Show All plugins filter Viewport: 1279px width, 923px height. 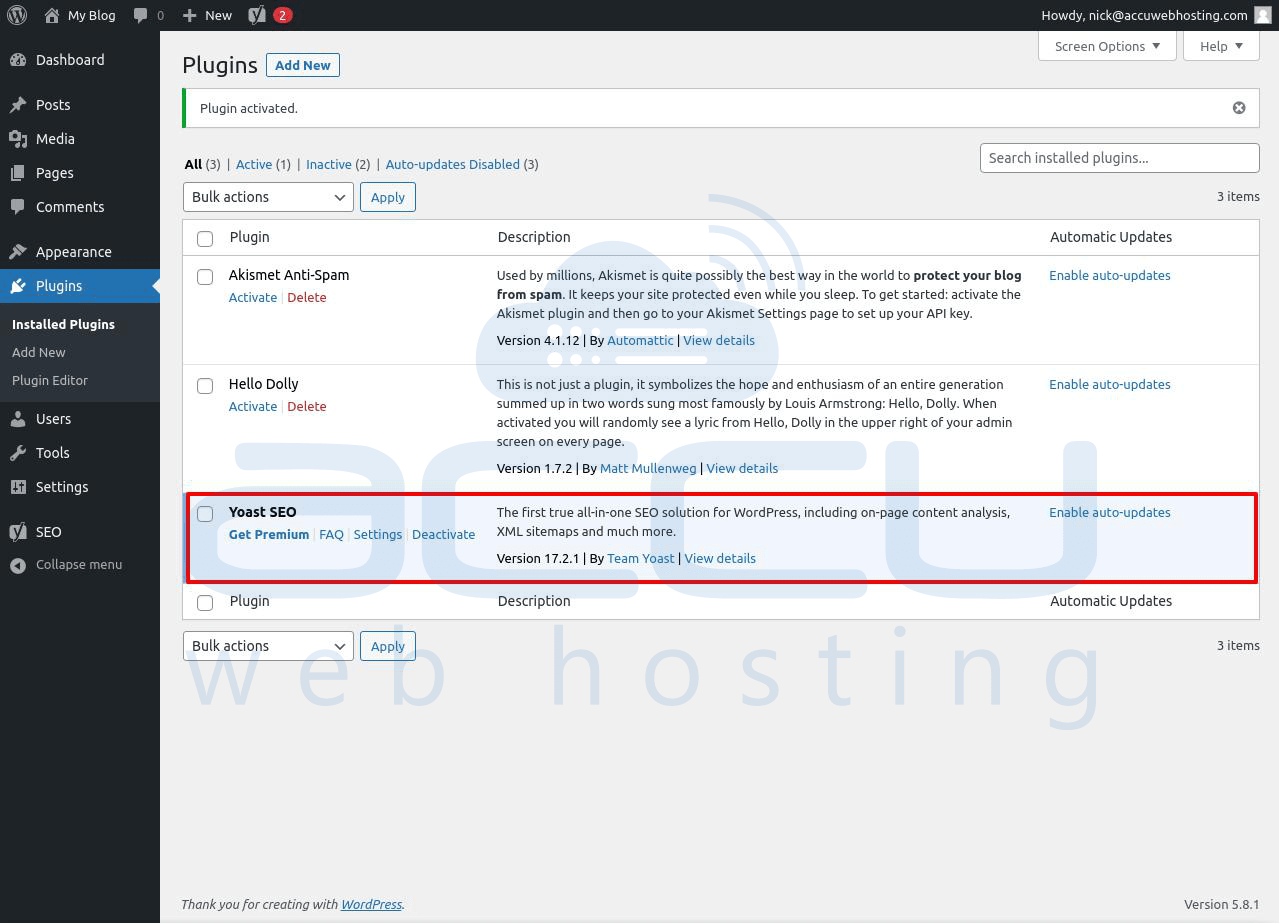(193, 164)
